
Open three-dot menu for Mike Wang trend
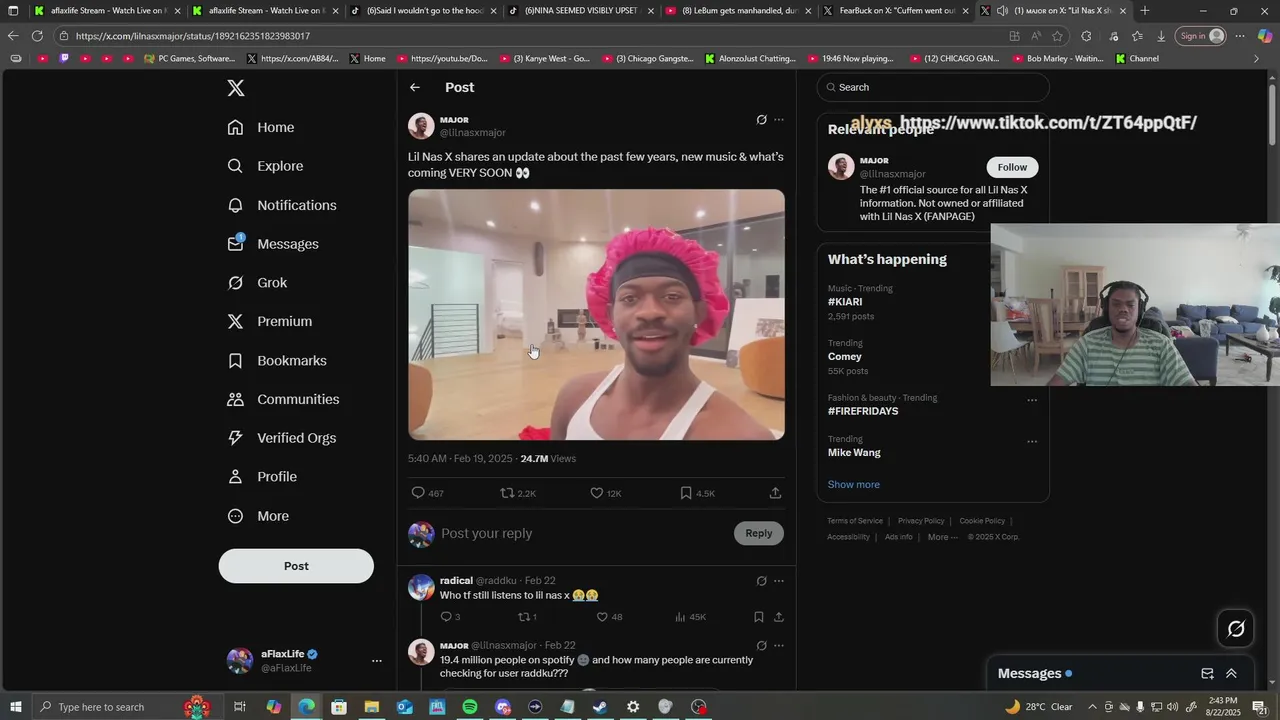[x=1032, y=441]
